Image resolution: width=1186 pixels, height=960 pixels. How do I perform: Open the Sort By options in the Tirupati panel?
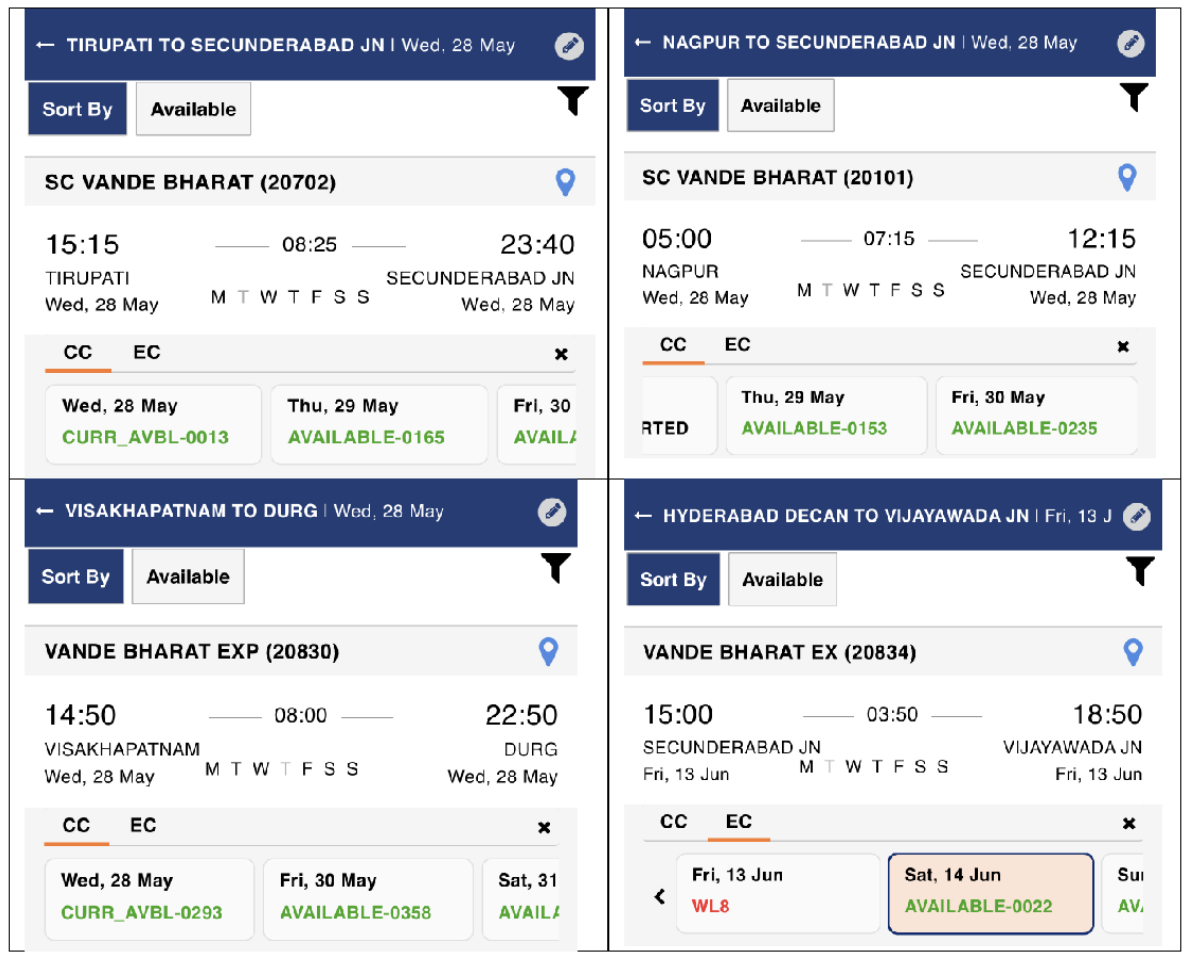tap(77, 109)
